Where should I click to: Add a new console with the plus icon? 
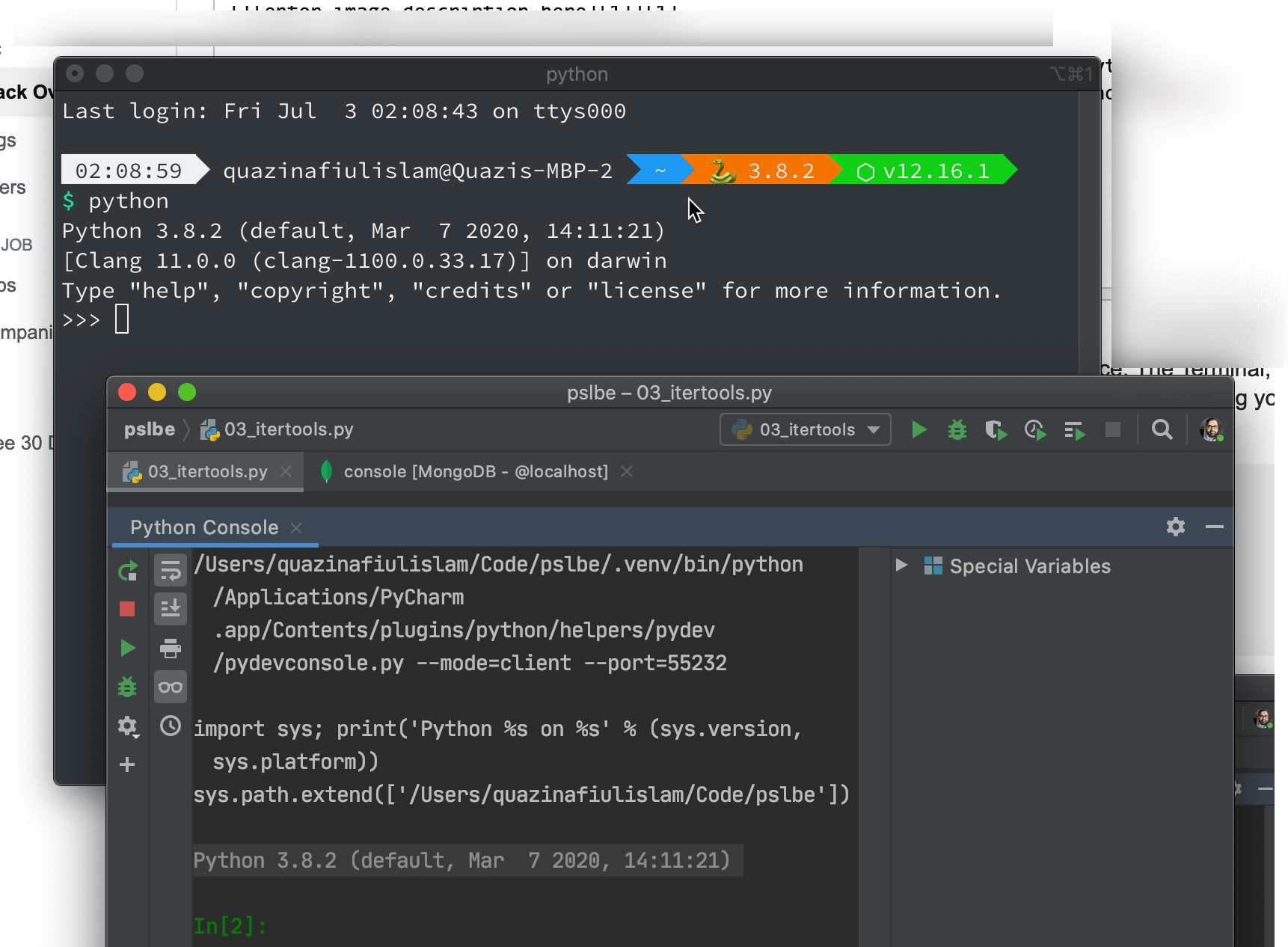click(x=127, y=764)
